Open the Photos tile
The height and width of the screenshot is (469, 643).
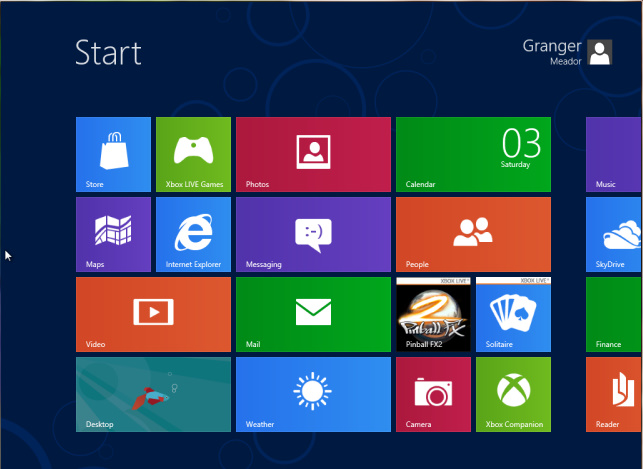click(x=313, y=154)
